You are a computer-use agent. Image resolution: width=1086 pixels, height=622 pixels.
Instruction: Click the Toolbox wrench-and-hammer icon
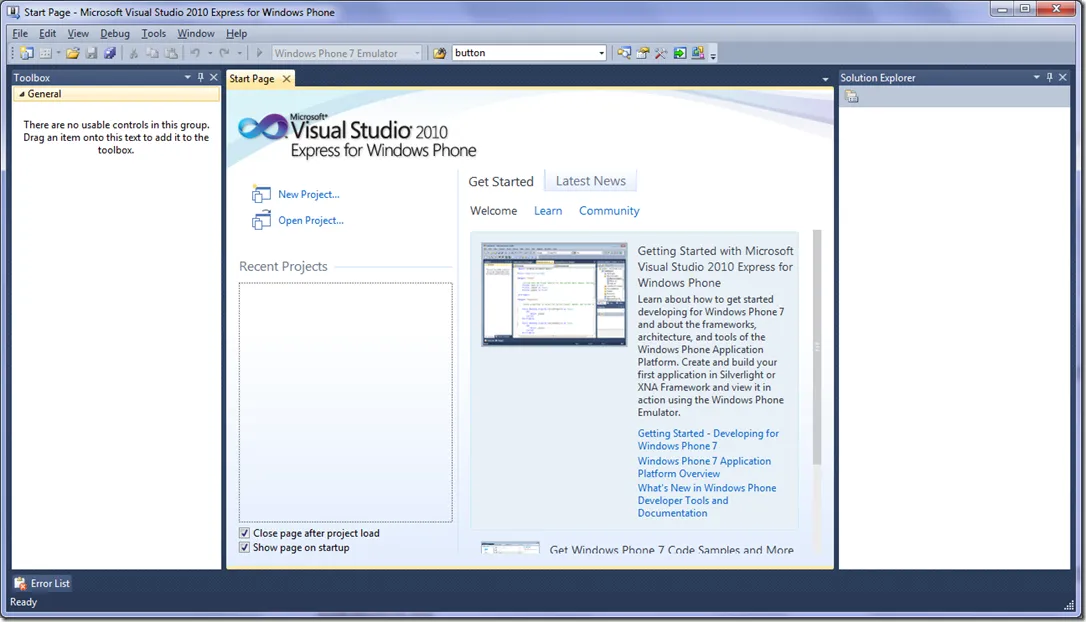pos(661,53)
